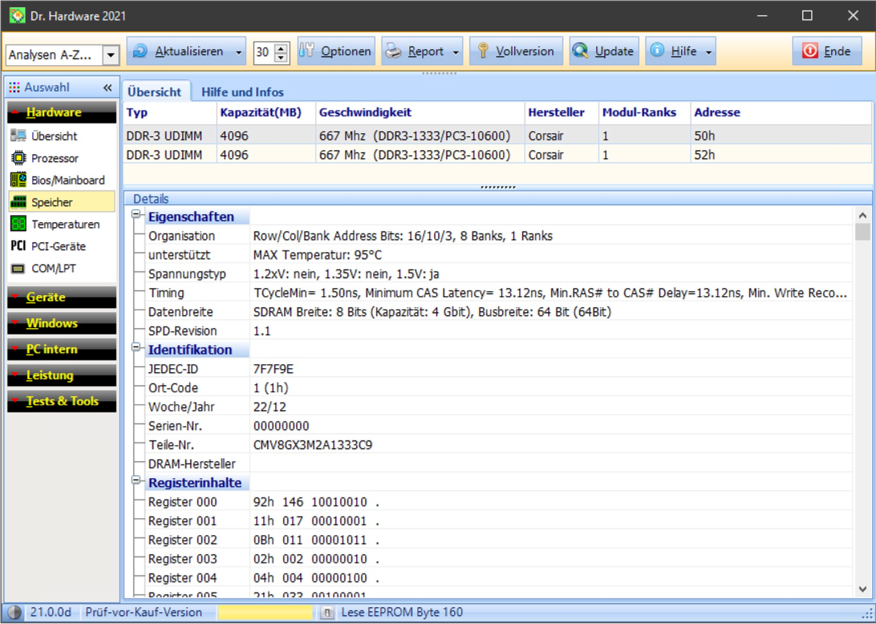Image resolution: width=876 pixels, height=624 pixels.
Task: Click the Übersicht item in sidebar
Action: point(54,136)
